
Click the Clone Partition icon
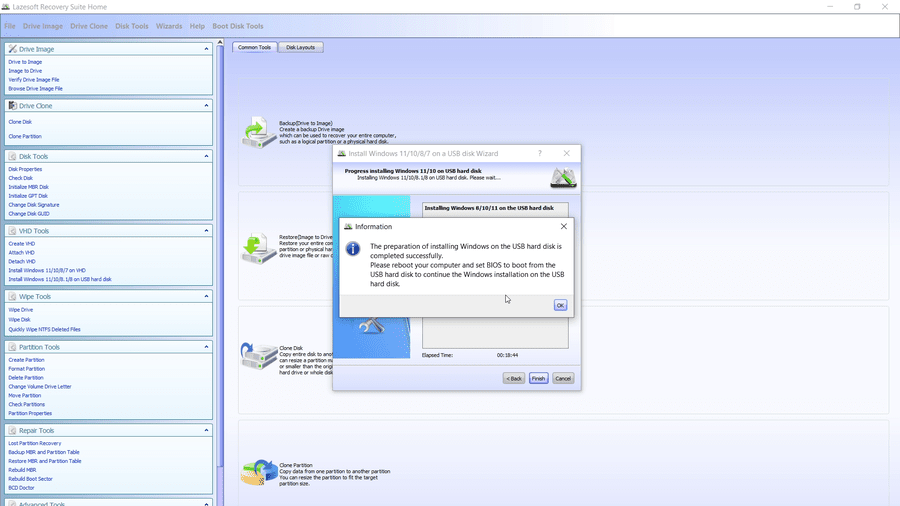[259, 473]
